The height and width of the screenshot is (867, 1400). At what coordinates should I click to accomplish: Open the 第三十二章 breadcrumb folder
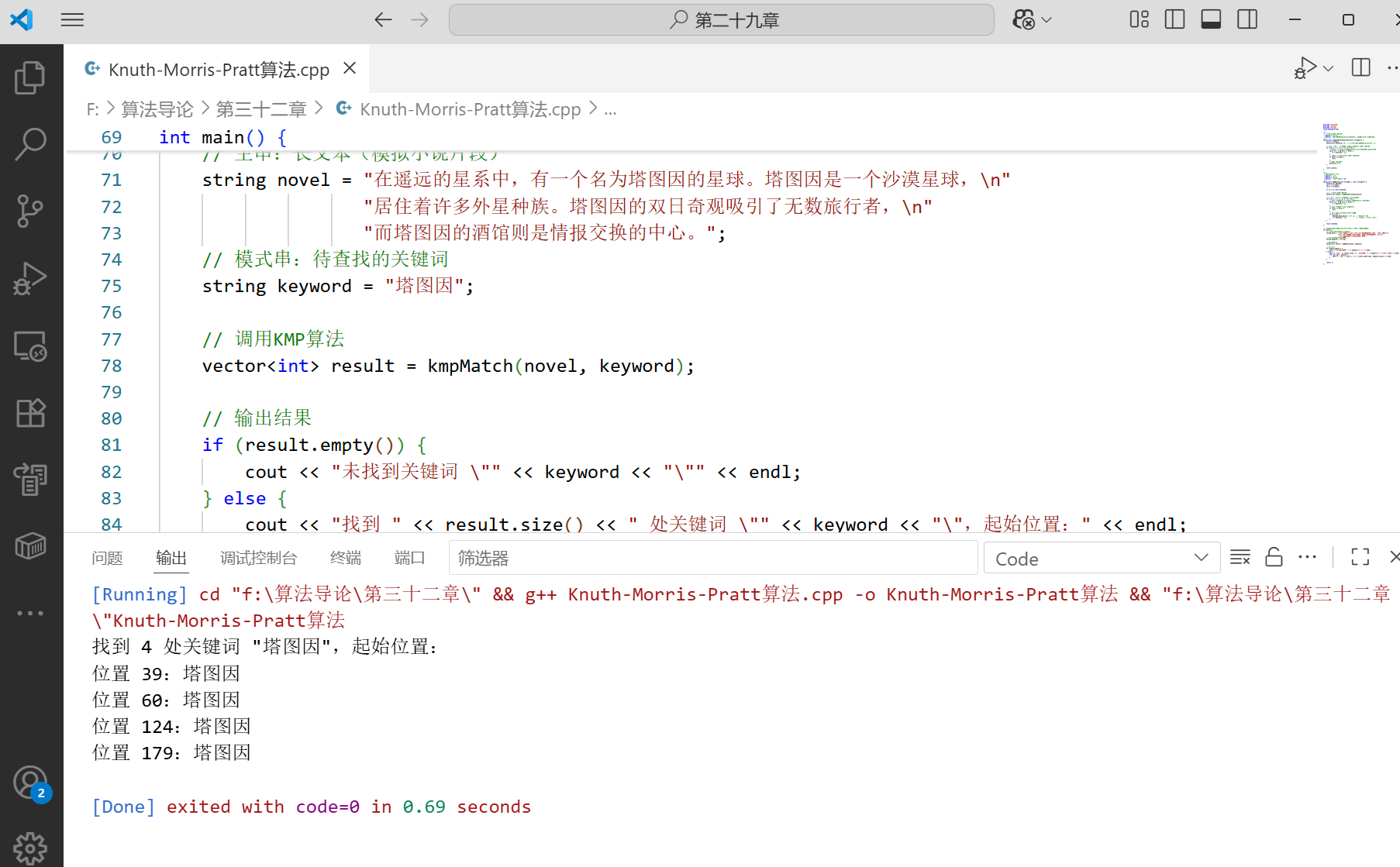pyautogui.click(x=261, y=110)
